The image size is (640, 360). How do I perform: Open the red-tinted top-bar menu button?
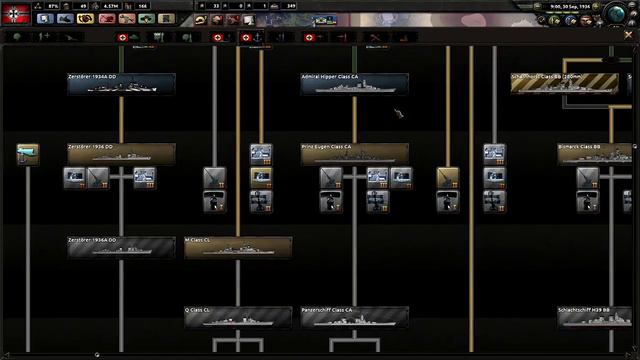click(107, 19)
